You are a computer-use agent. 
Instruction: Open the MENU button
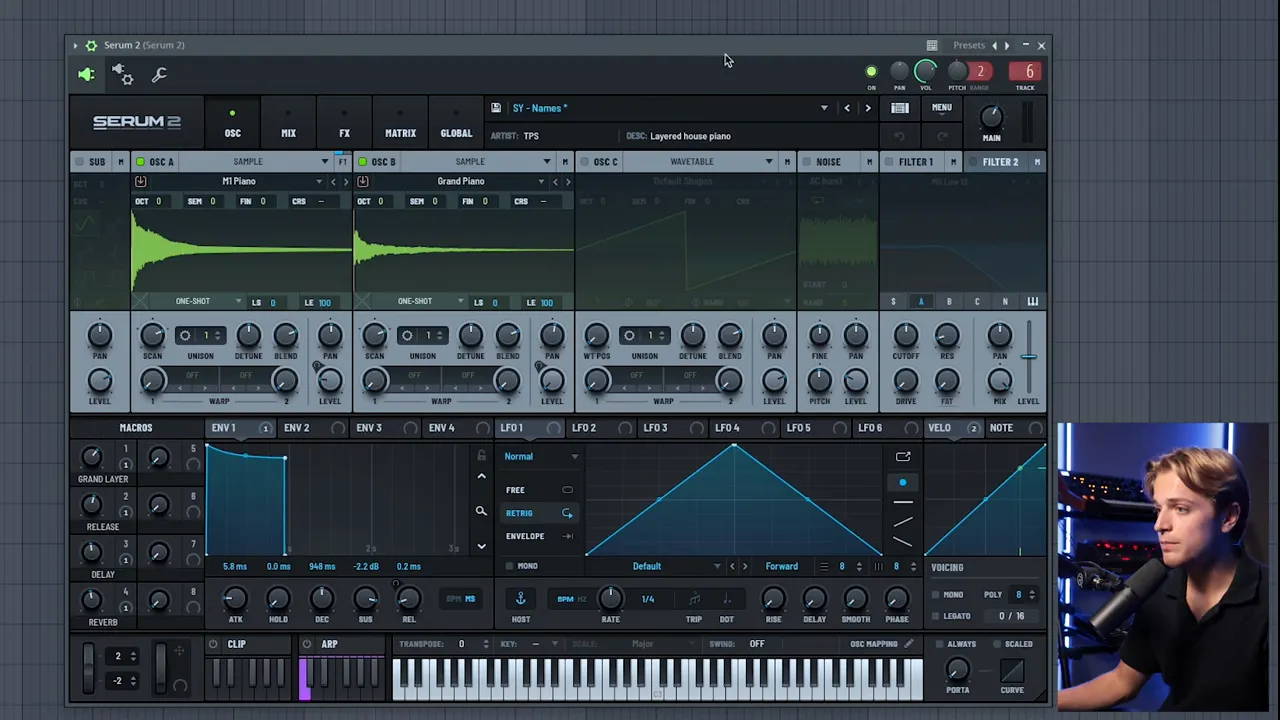[942, 108]
